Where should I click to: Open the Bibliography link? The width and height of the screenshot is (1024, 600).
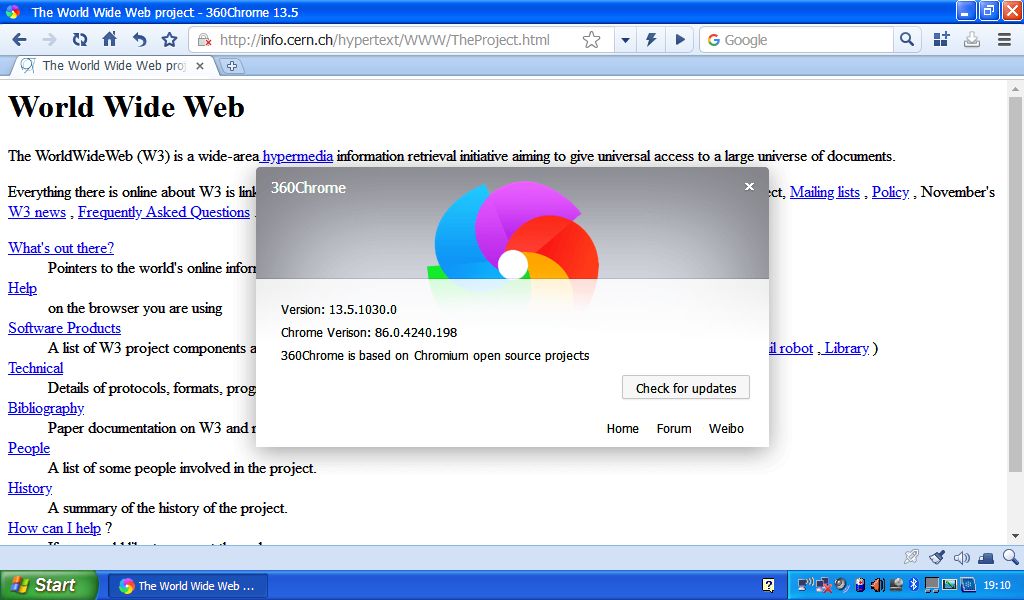(x=46, y=408)
